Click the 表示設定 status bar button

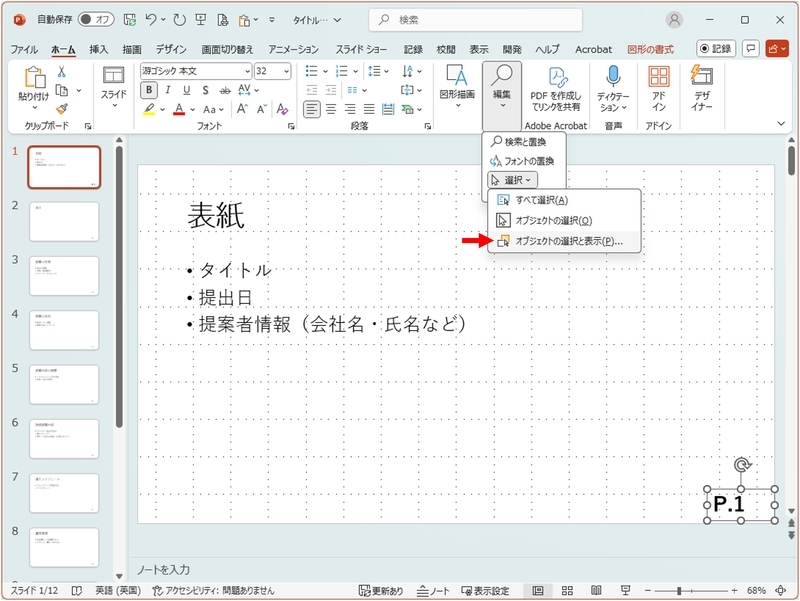pos(485,590)
